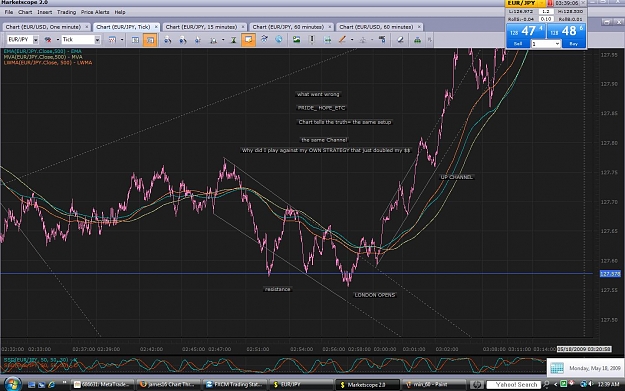This screenshot has width=625, height=391.
Task: Open the File menu
Action: pyautogui.click(x=9, y=12)
